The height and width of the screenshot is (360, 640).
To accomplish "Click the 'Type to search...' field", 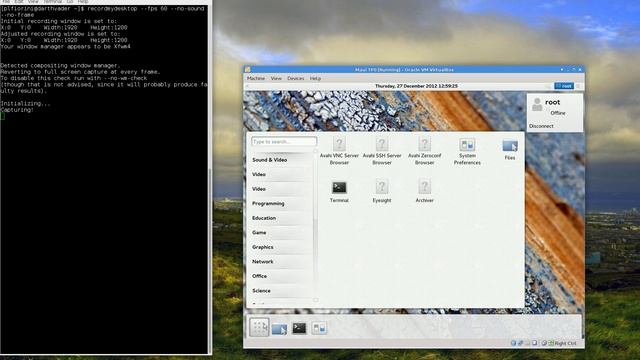I will coord(284,142).
